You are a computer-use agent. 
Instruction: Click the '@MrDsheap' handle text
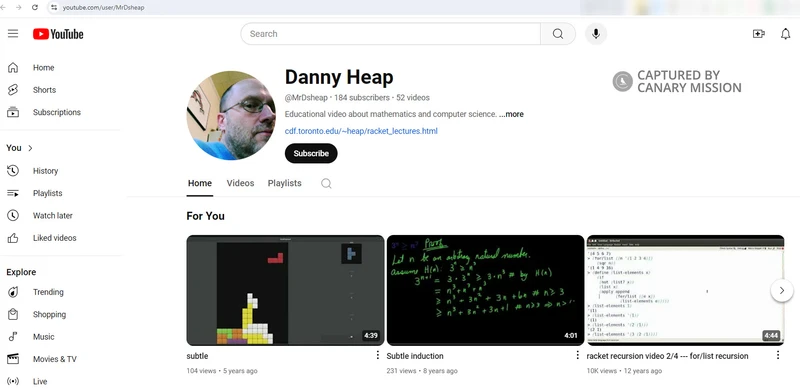[x=306, y=98]
